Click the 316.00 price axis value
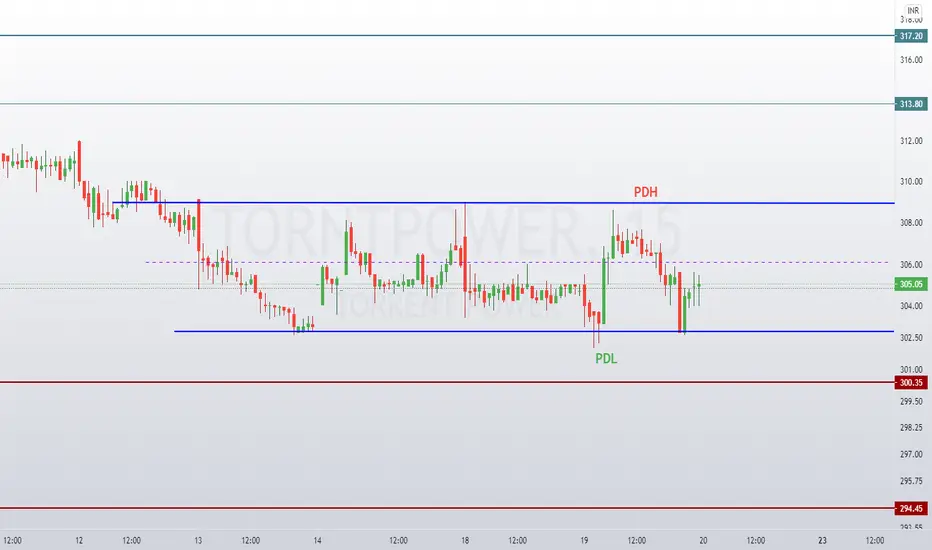This screenshot has height=550, width=932. (x=911, y=60)
